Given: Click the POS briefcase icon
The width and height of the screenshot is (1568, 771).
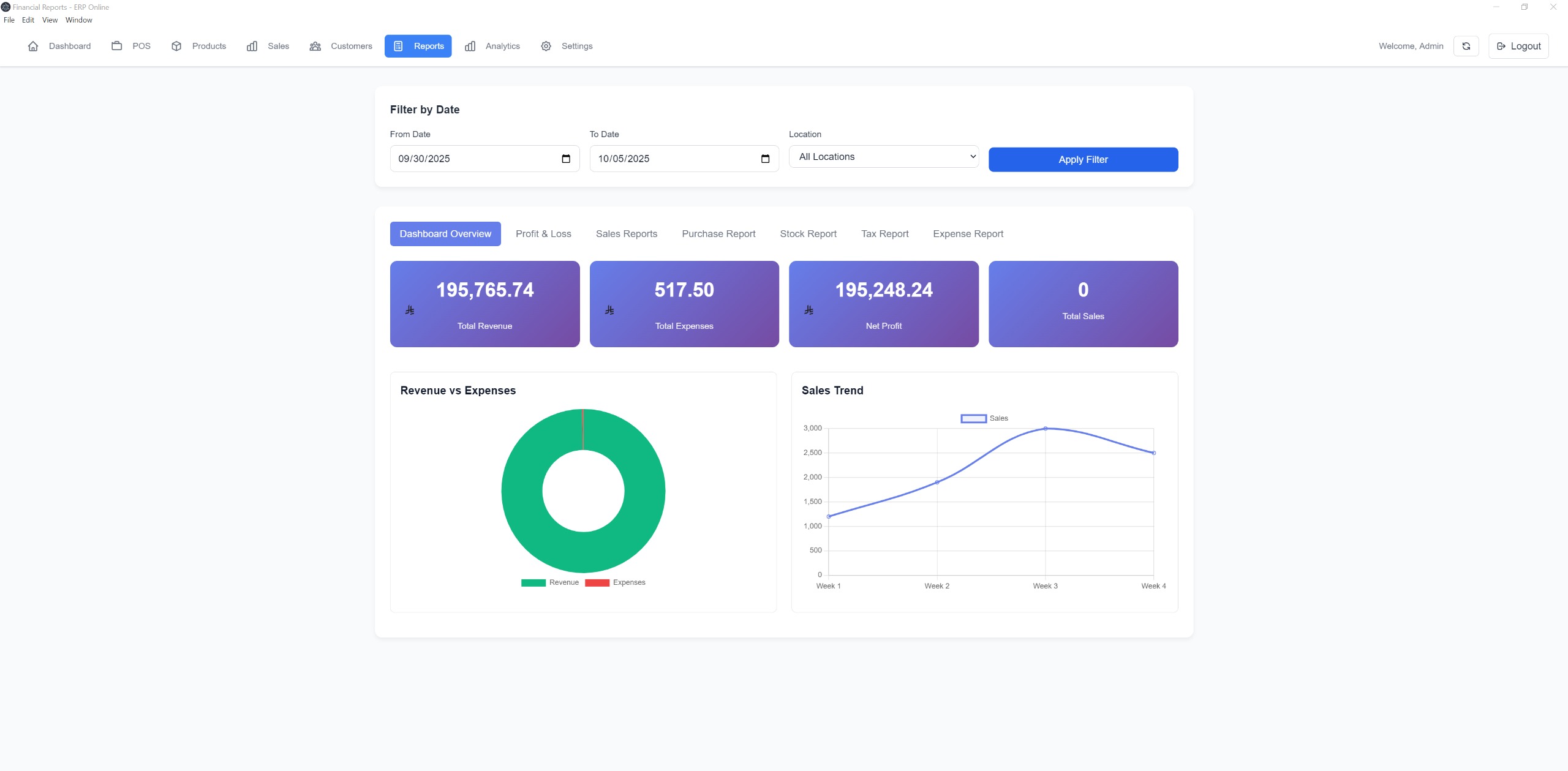Looking at the screenshot, I should click(x=116, y=46).
